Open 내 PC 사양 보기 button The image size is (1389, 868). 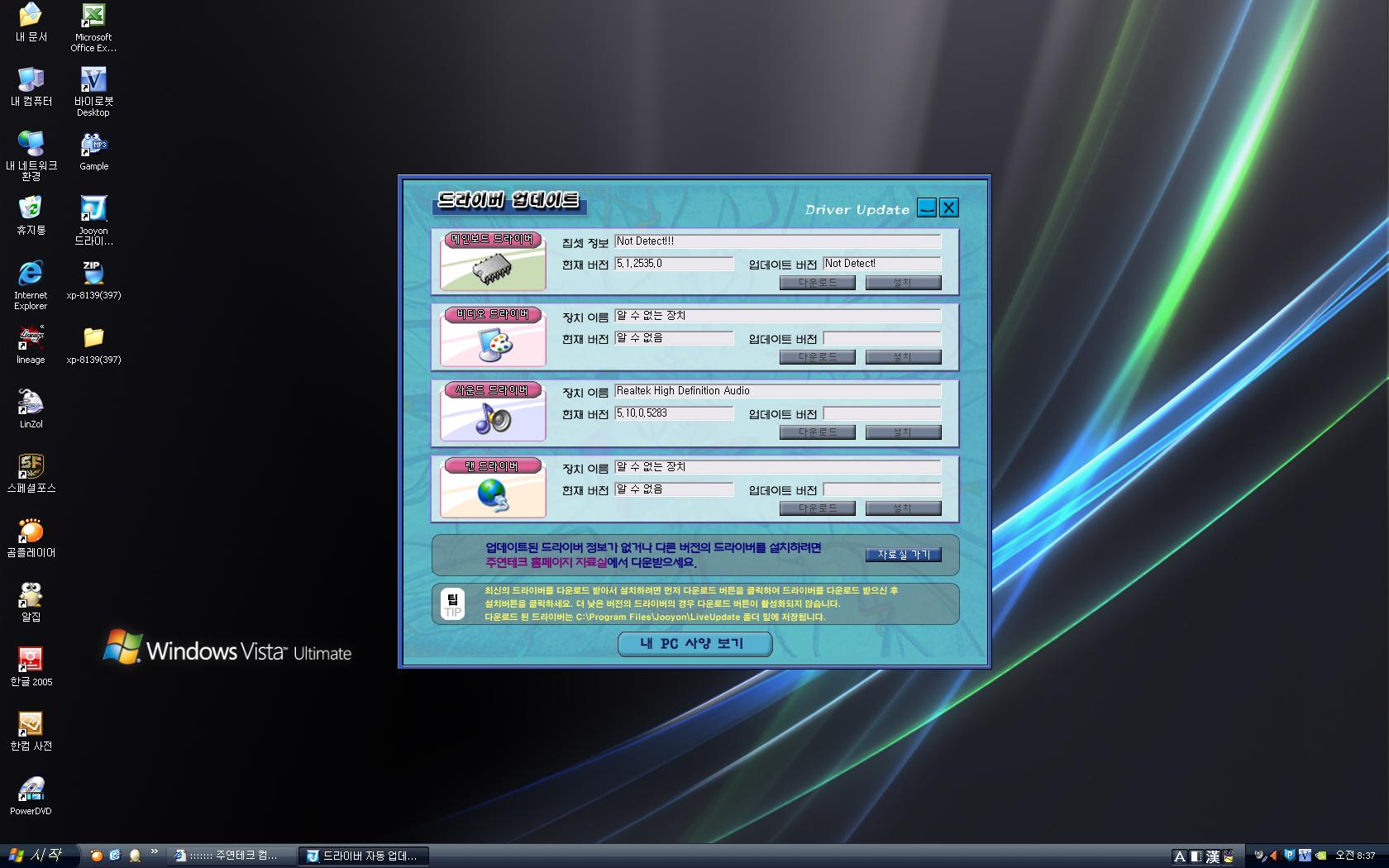(694, 644)
